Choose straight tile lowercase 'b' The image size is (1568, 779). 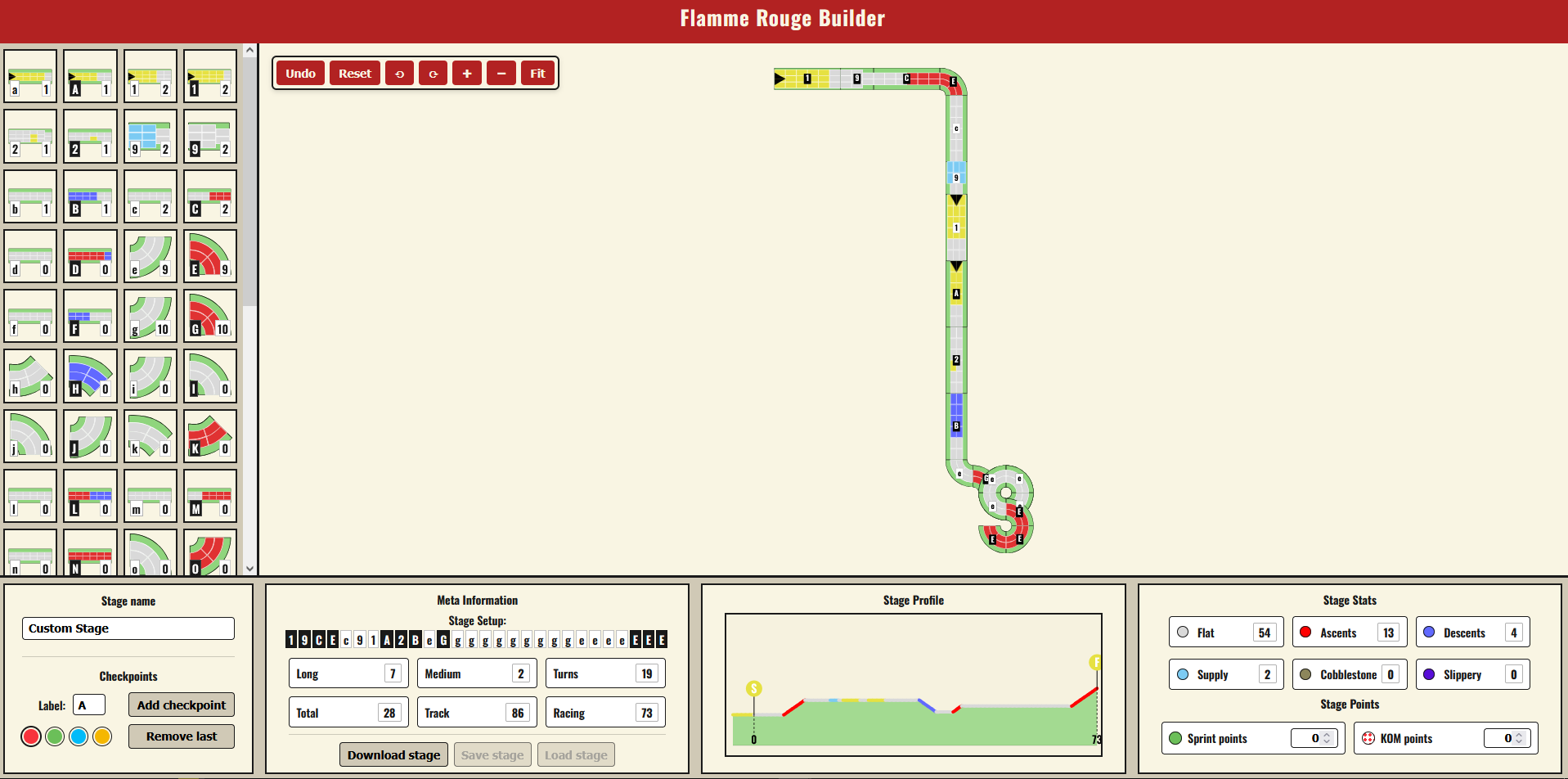(x=30, y=196)
